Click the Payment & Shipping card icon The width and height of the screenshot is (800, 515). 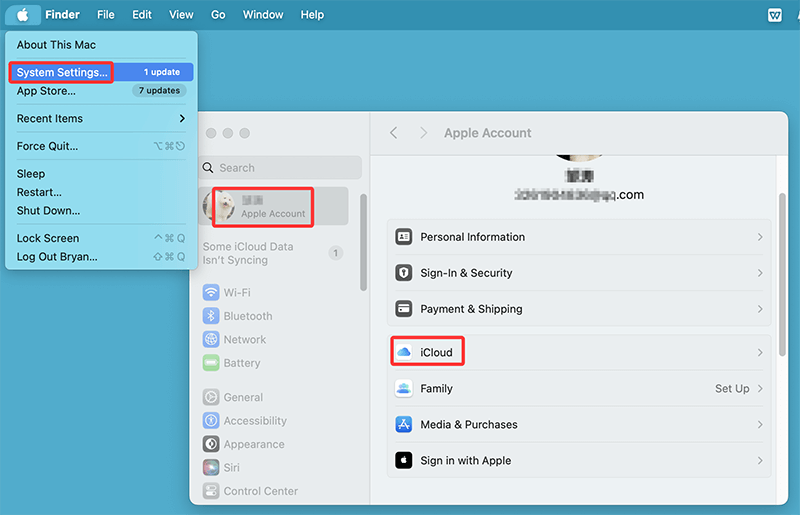click(404, 309)
